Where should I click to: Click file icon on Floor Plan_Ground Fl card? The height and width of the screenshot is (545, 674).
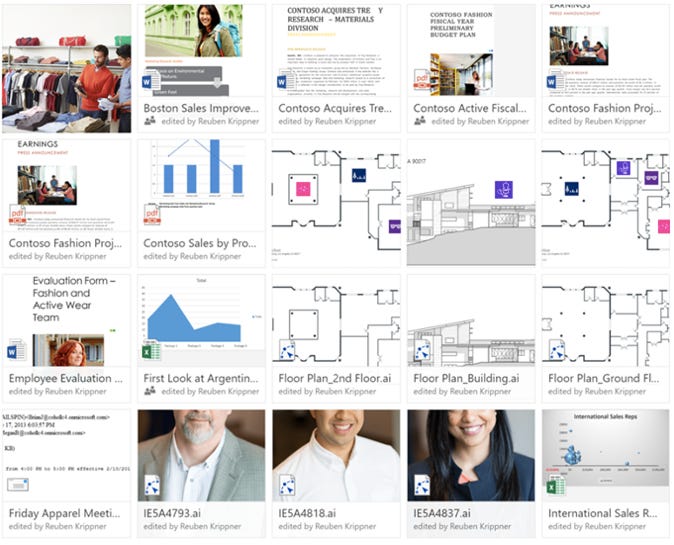557,350
